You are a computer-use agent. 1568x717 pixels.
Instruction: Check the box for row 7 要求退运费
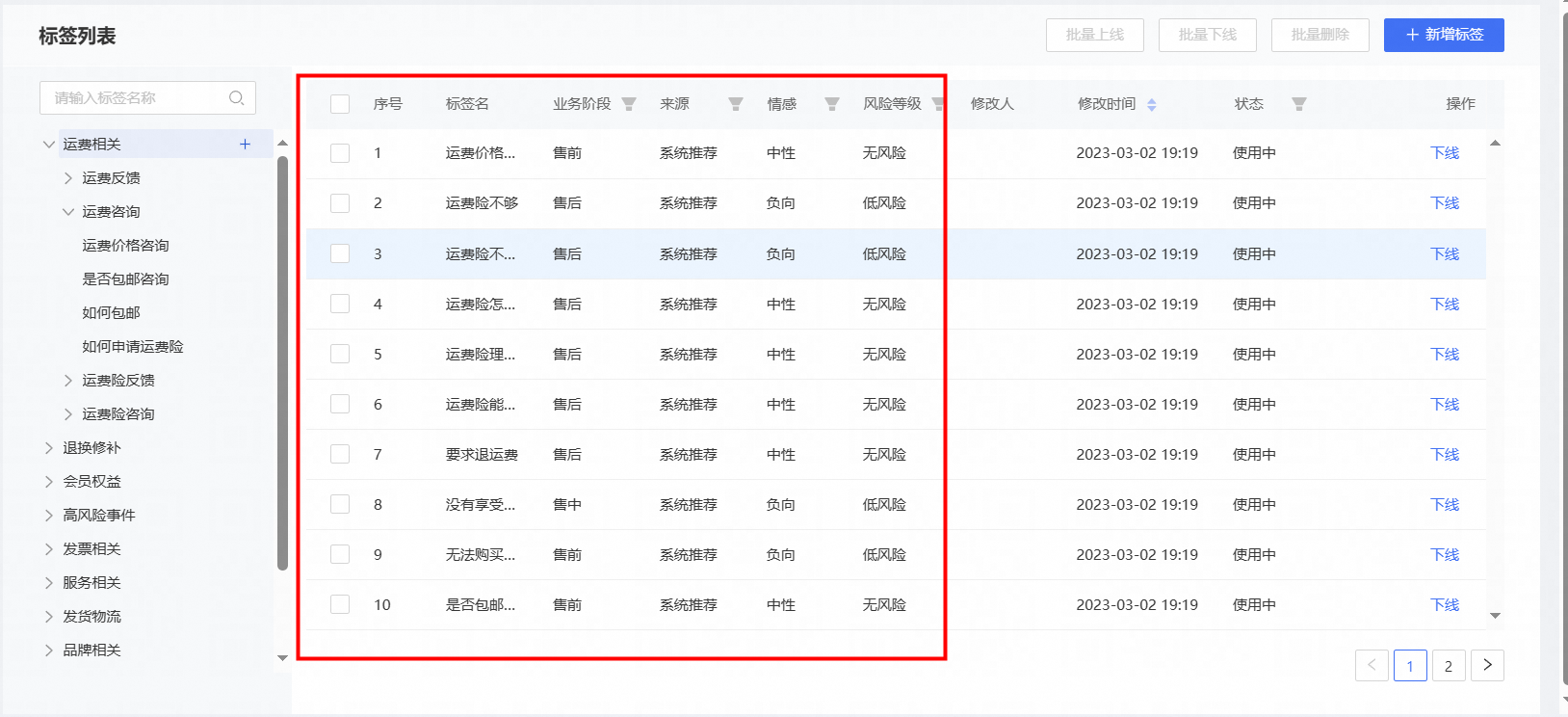click(x=340, y=454)
